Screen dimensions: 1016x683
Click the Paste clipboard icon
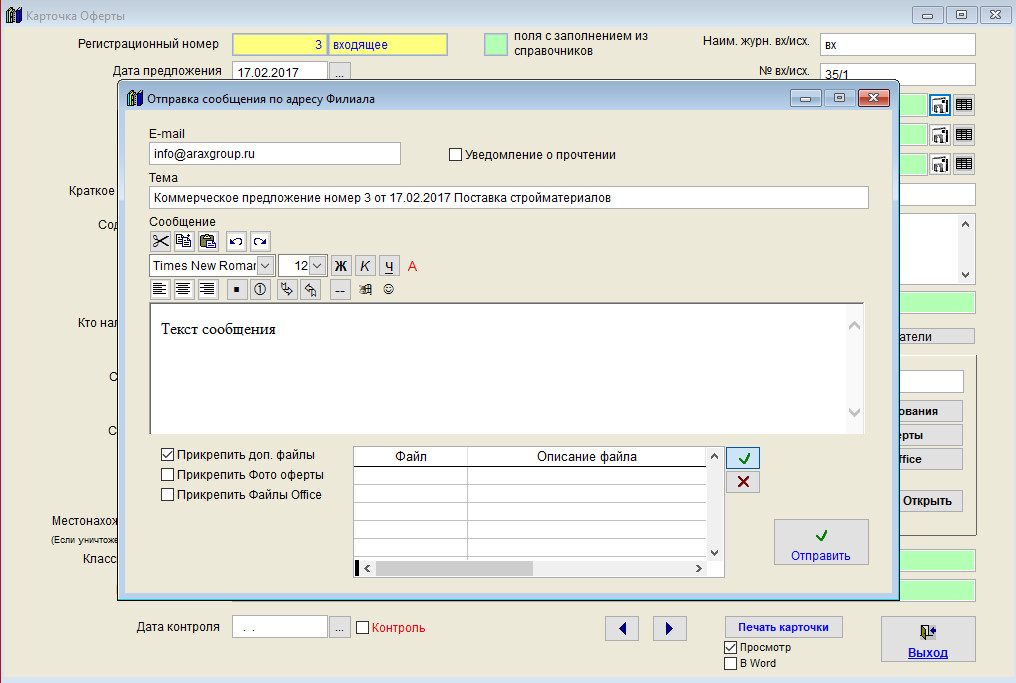208,241
